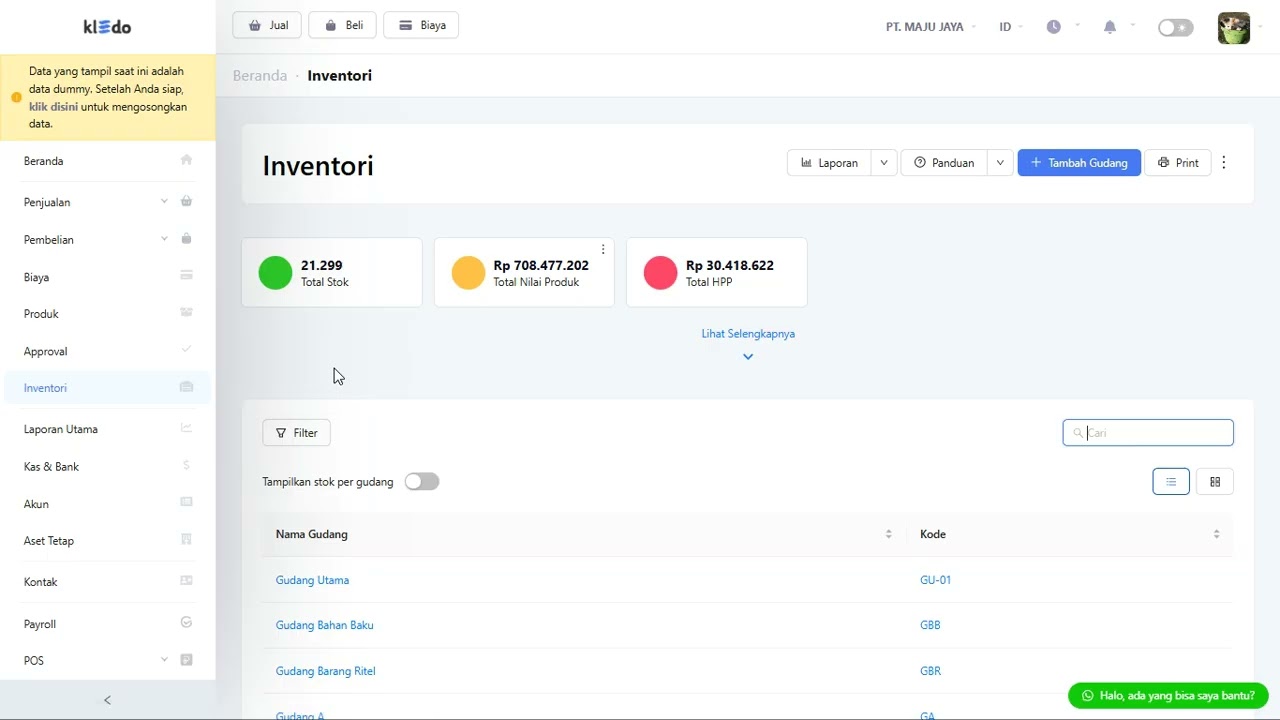Screen dimensions: 1280x720
Task: Go to Laporan Utama menu item
Action: (x=61, y=429)
